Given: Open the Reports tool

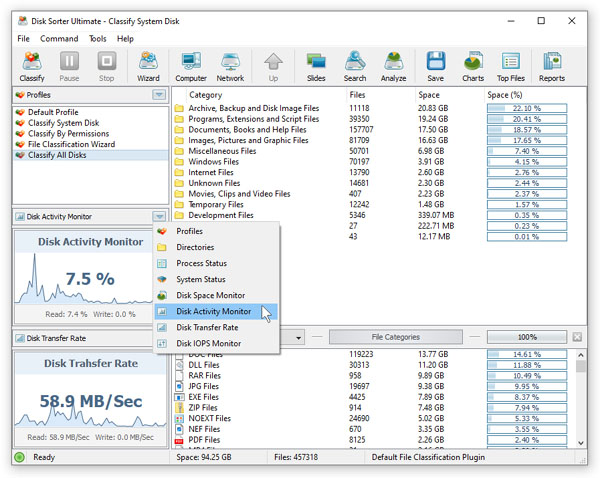Looking at the screenshot, I should coord(552,67).
